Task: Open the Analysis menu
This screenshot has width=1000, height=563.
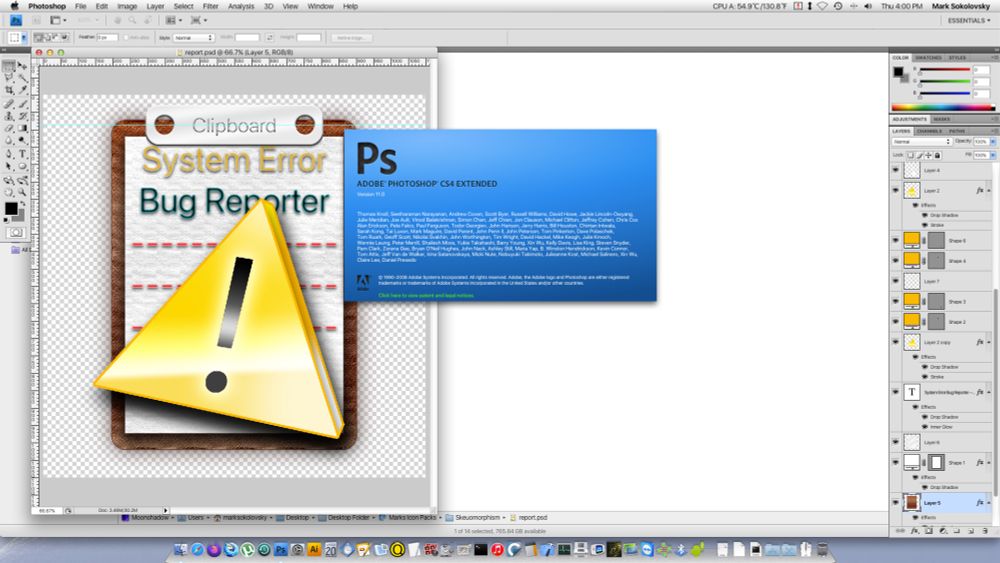Action: (x=241, y=6)
